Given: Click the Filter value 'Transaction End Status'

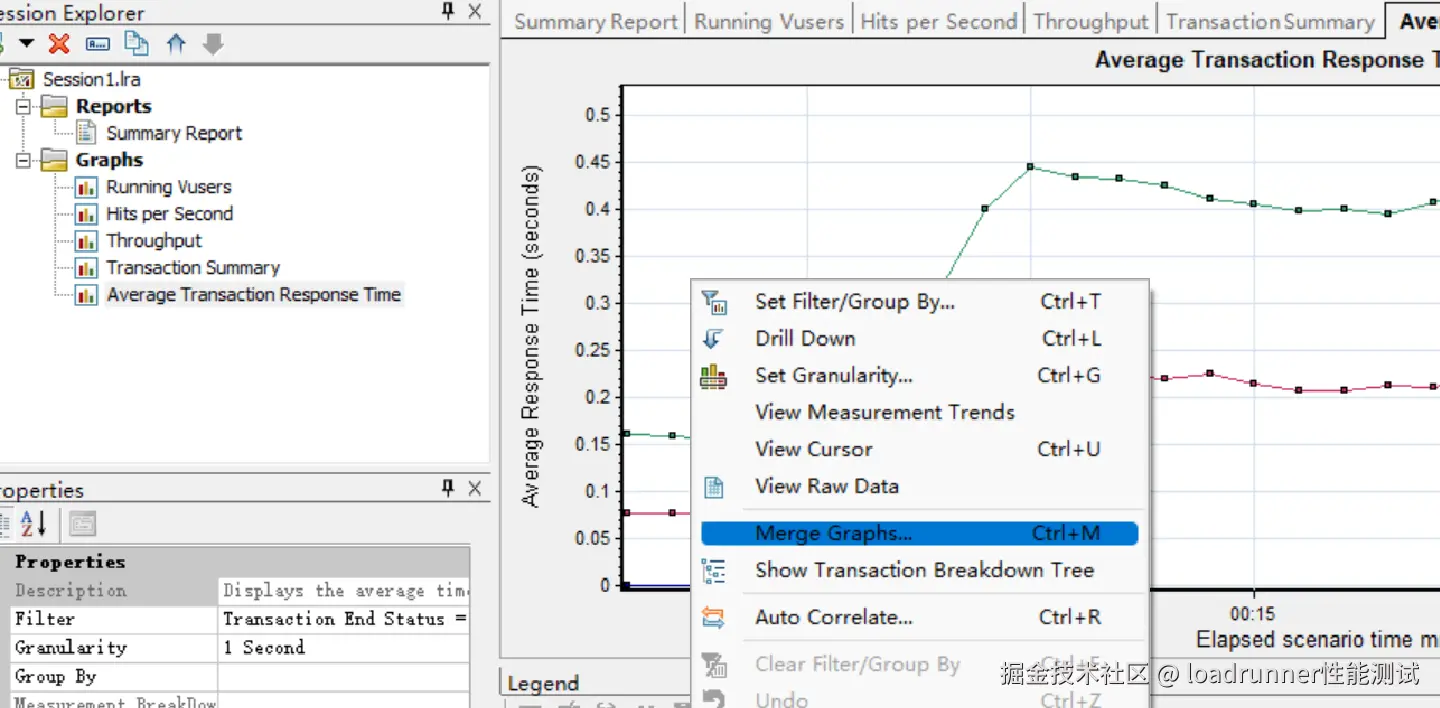Looking at the screenshot, I should (345, 619).
